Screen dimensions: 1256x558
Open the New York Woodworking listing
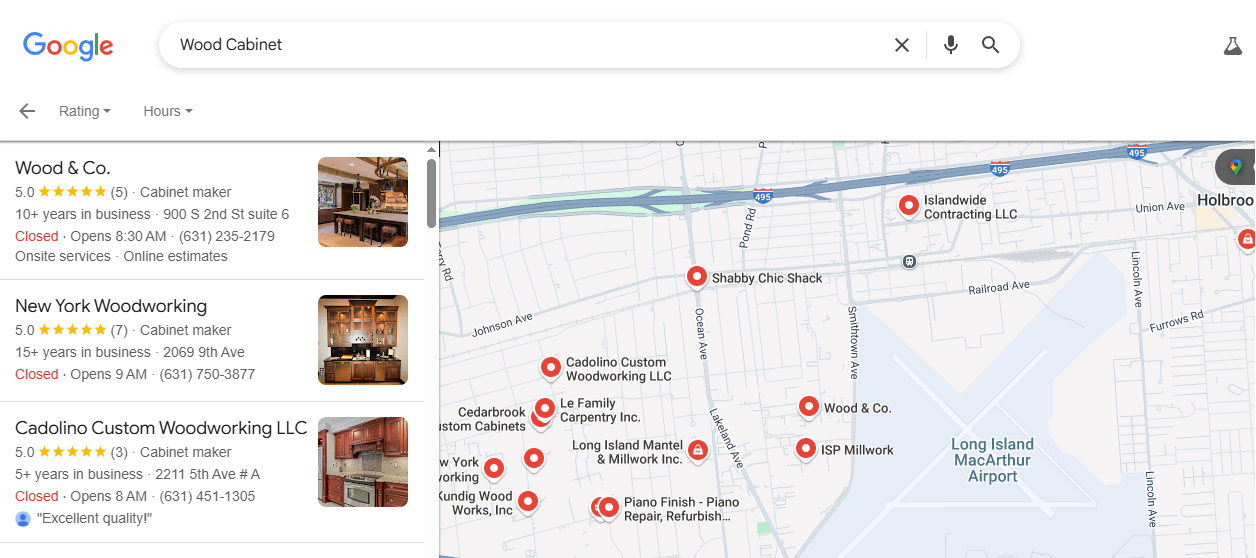(111, 306)
